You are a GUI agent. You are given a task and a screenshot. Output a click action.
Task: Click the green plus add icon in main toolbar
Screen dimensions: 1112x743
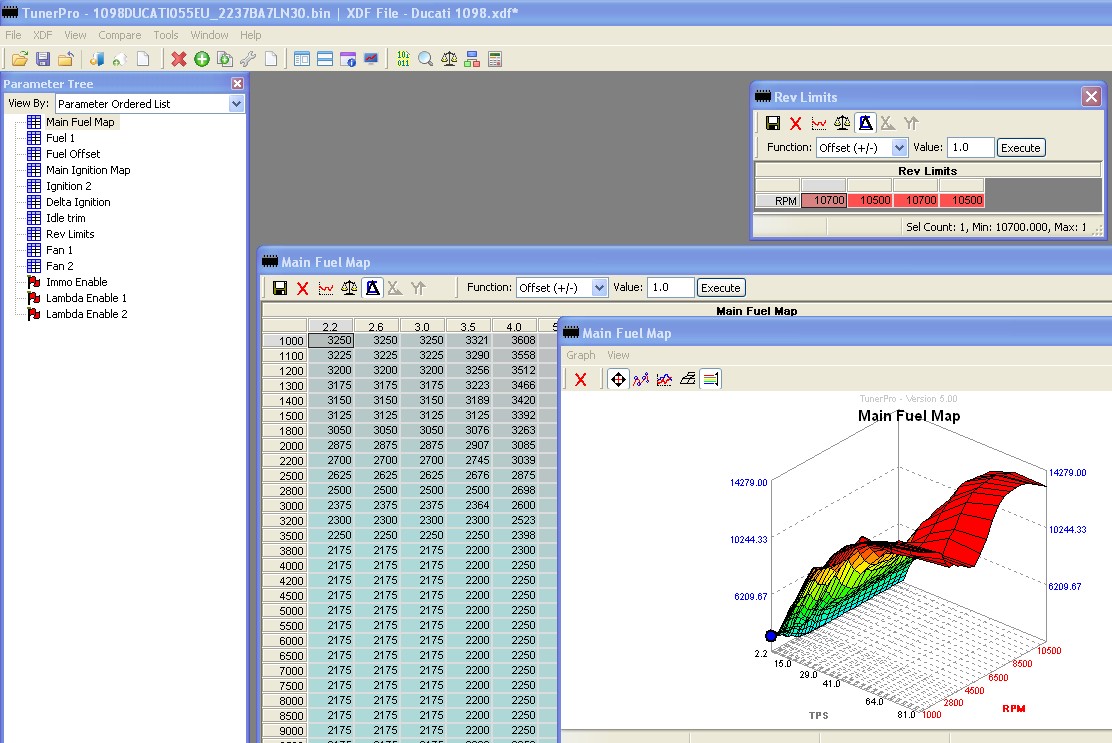(x=202, y=59)
